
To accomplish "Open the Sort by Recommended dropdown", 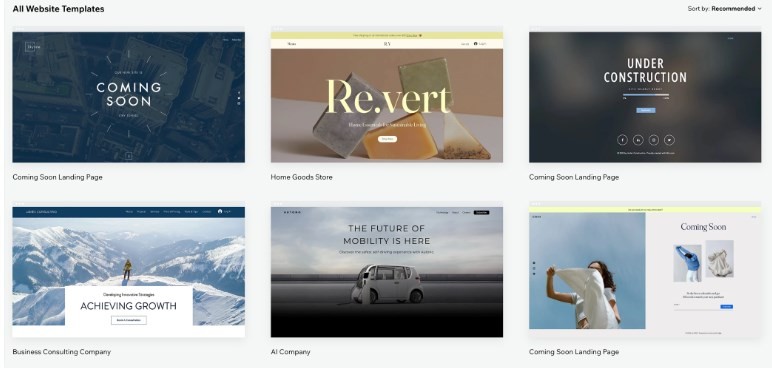I will (725, 8).
